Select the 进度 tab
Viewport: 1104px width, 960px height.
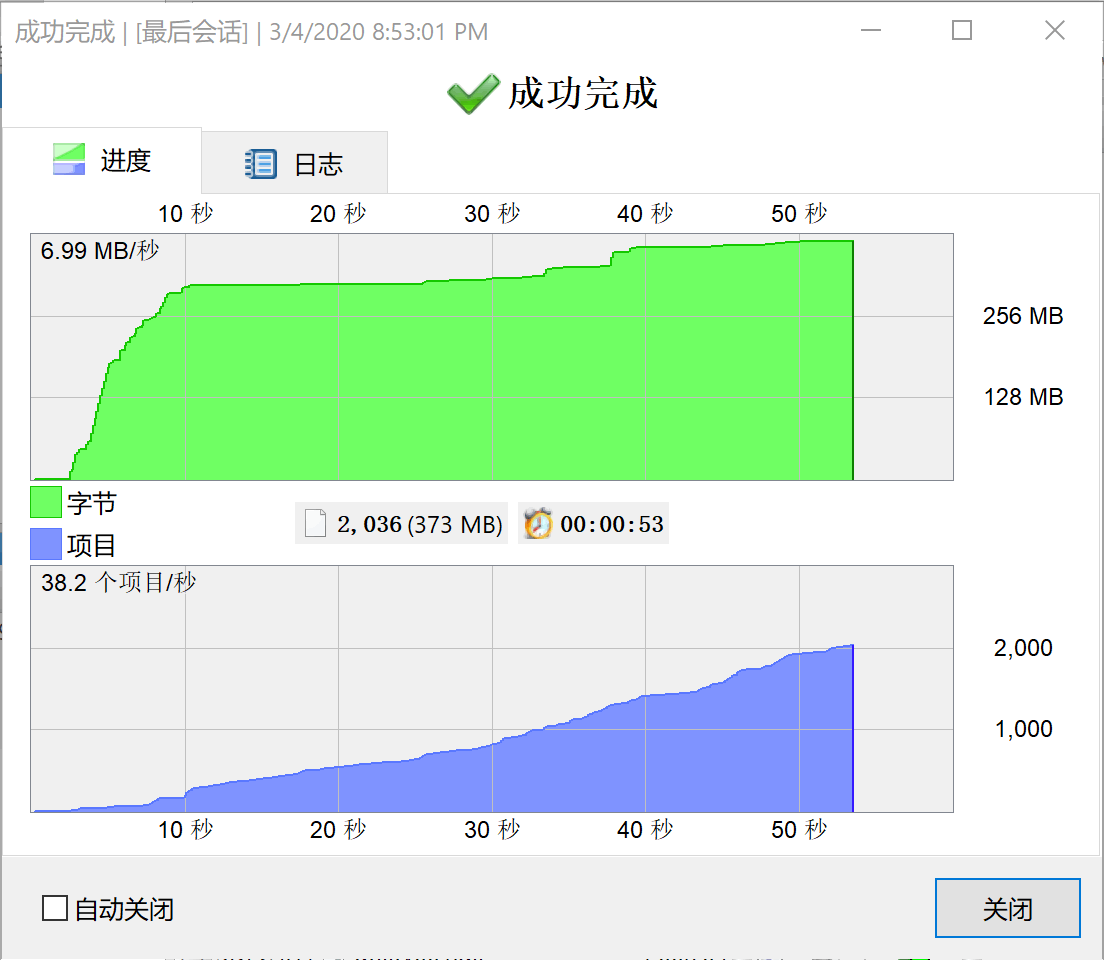(102, 160)
